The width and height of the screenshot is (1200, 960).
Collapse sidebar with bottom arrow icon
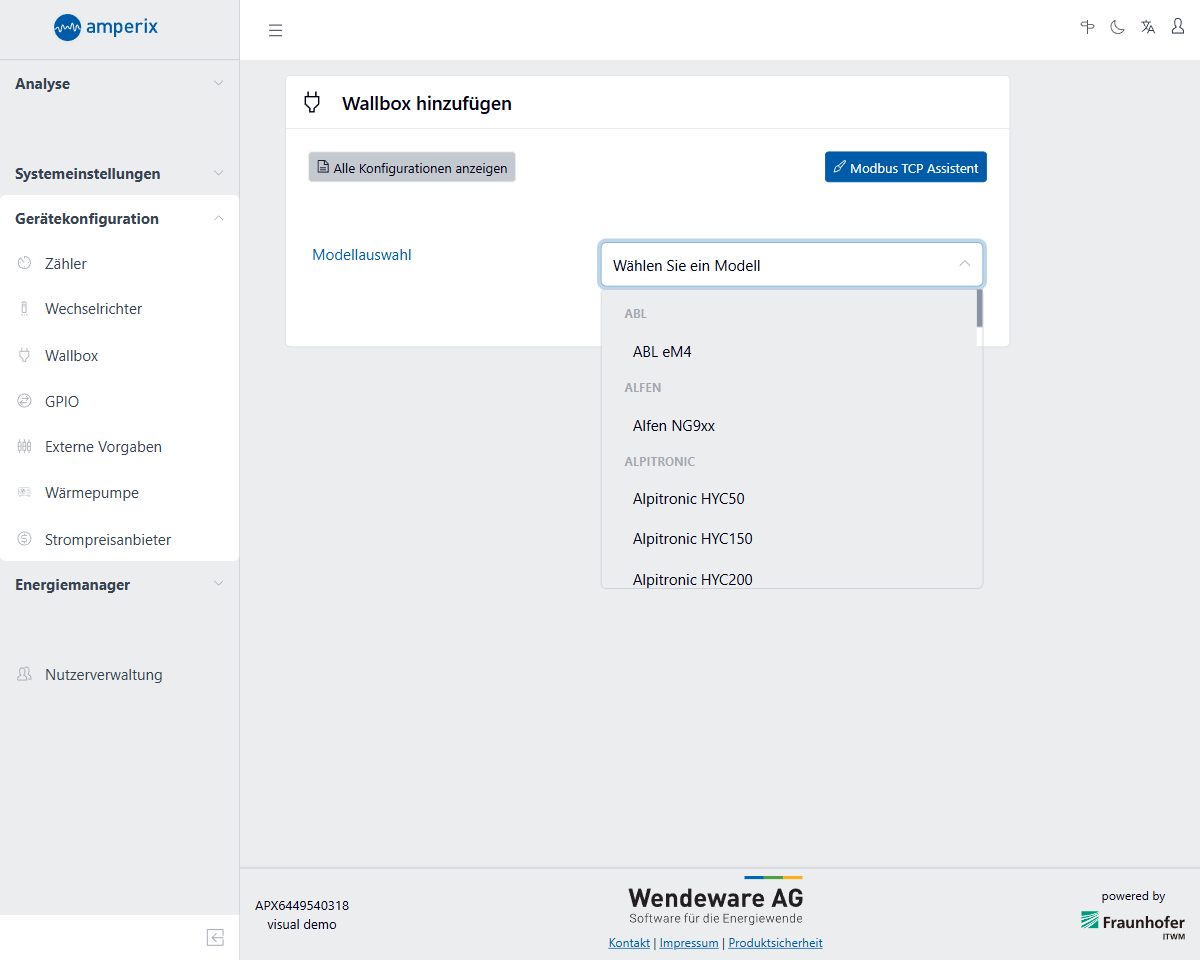point(215,937)
